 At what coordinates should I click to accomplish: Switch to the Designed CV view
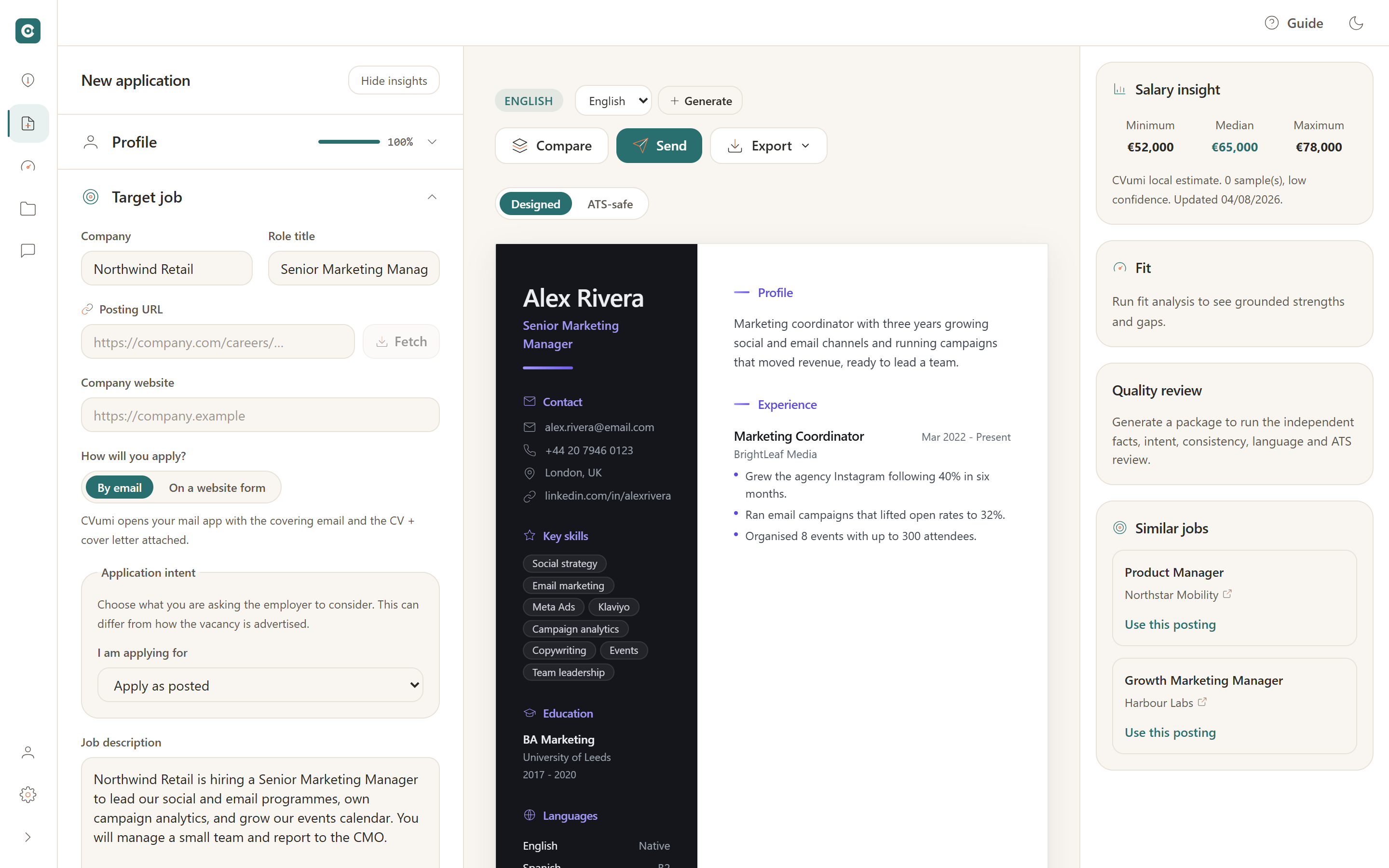point(535,204)
